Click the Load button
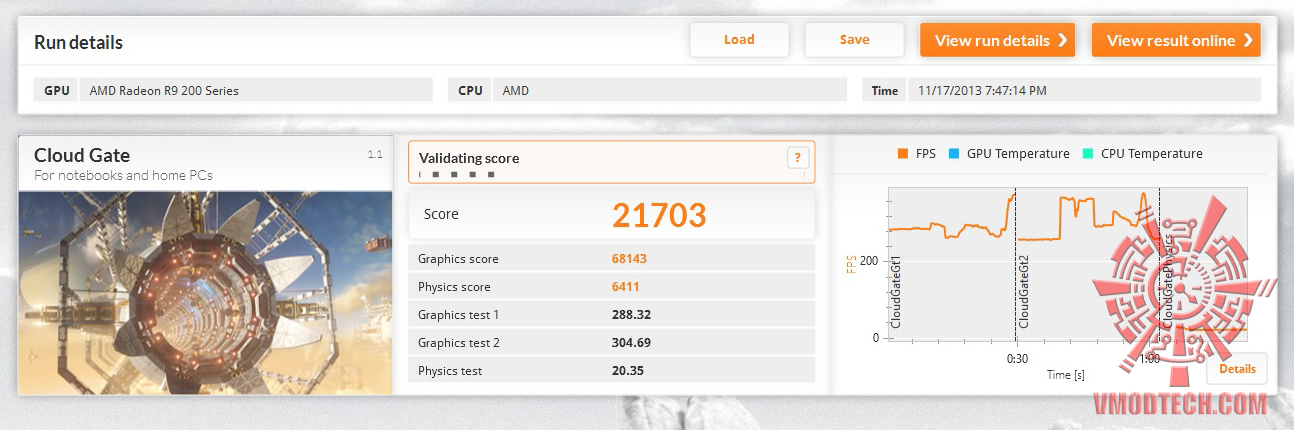The height and width of the screenshot is (430, 1294). click(x=739, y=40)
